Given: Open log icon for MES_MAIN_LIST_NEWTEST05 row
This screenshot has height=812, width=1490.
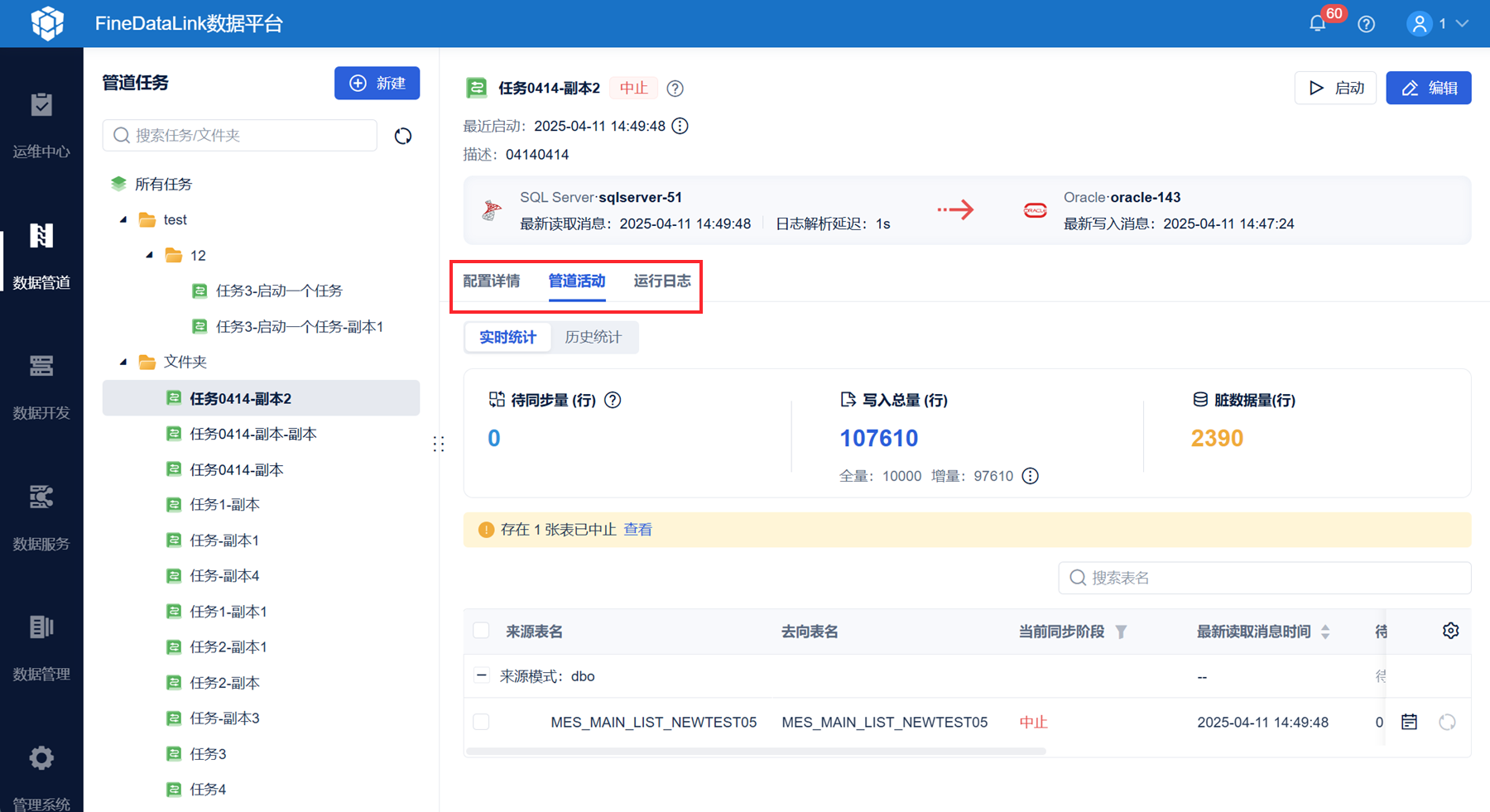Looking at the screenshot, I should (1409, 722).
